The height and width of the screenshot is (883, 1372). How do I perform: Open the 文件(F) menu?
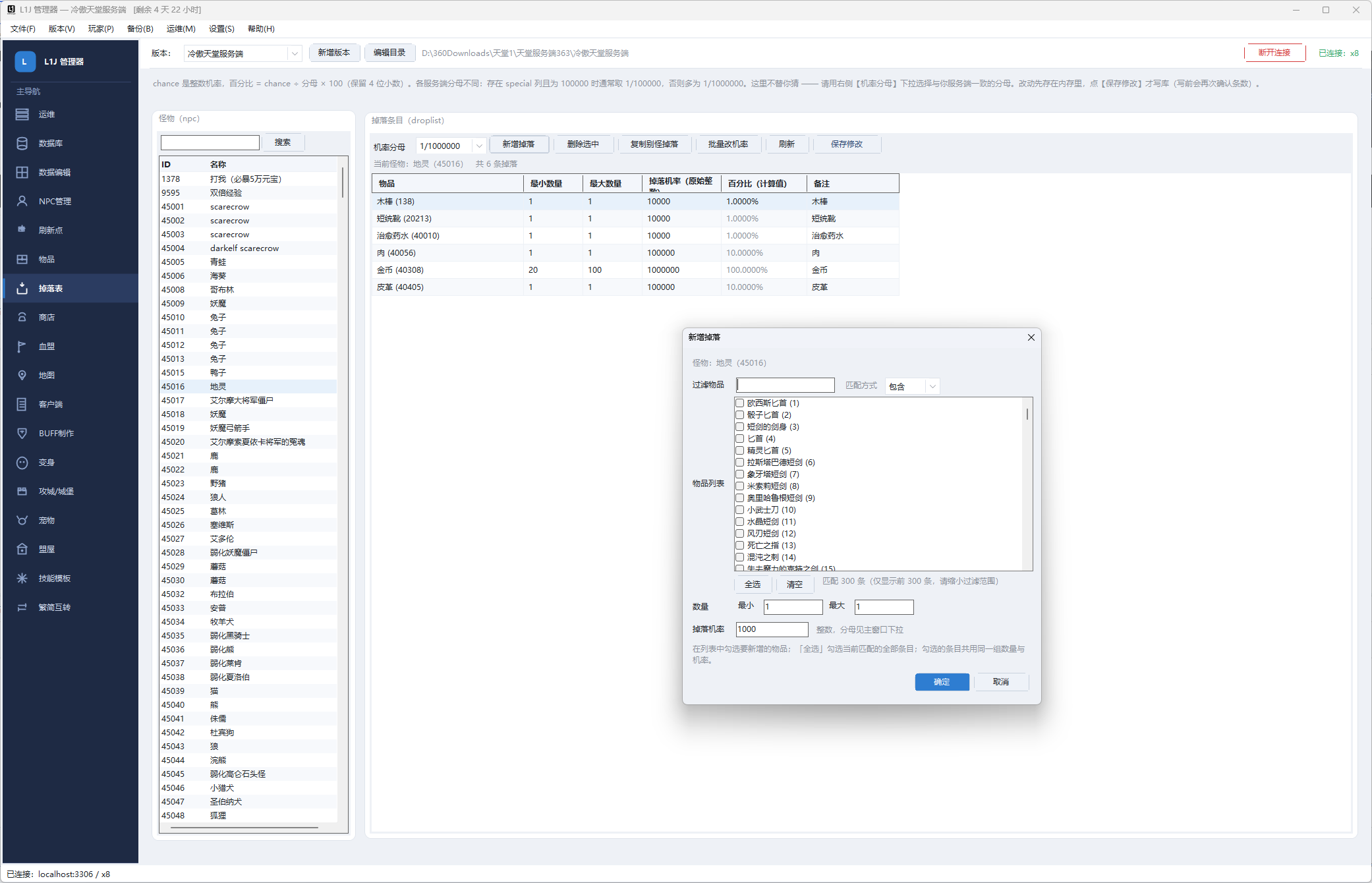tap(23, 29)
